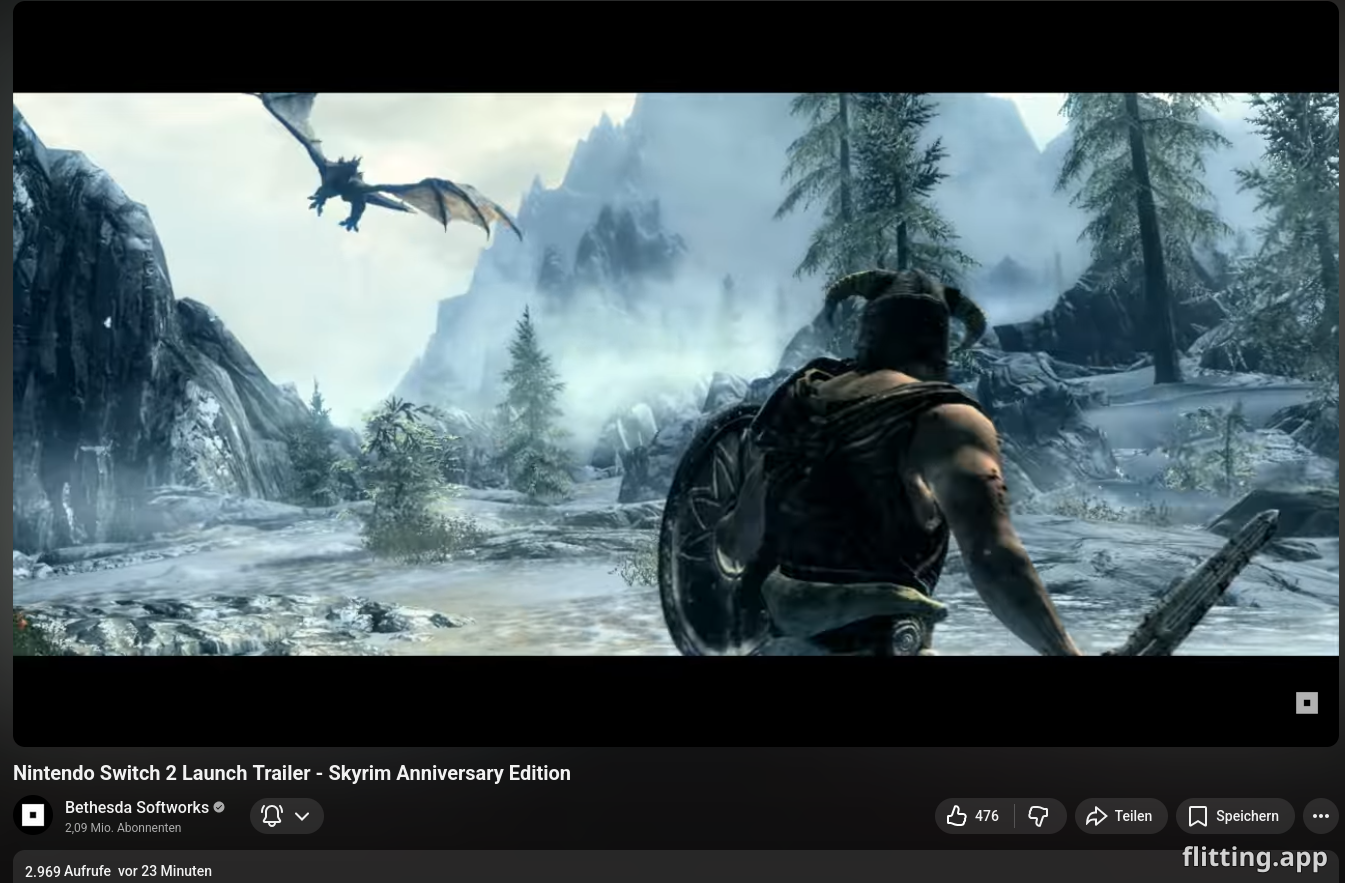
Task: Click the Bethesda Softworks channel avatar
Action: pyautogui.click(x=33, y=815)
